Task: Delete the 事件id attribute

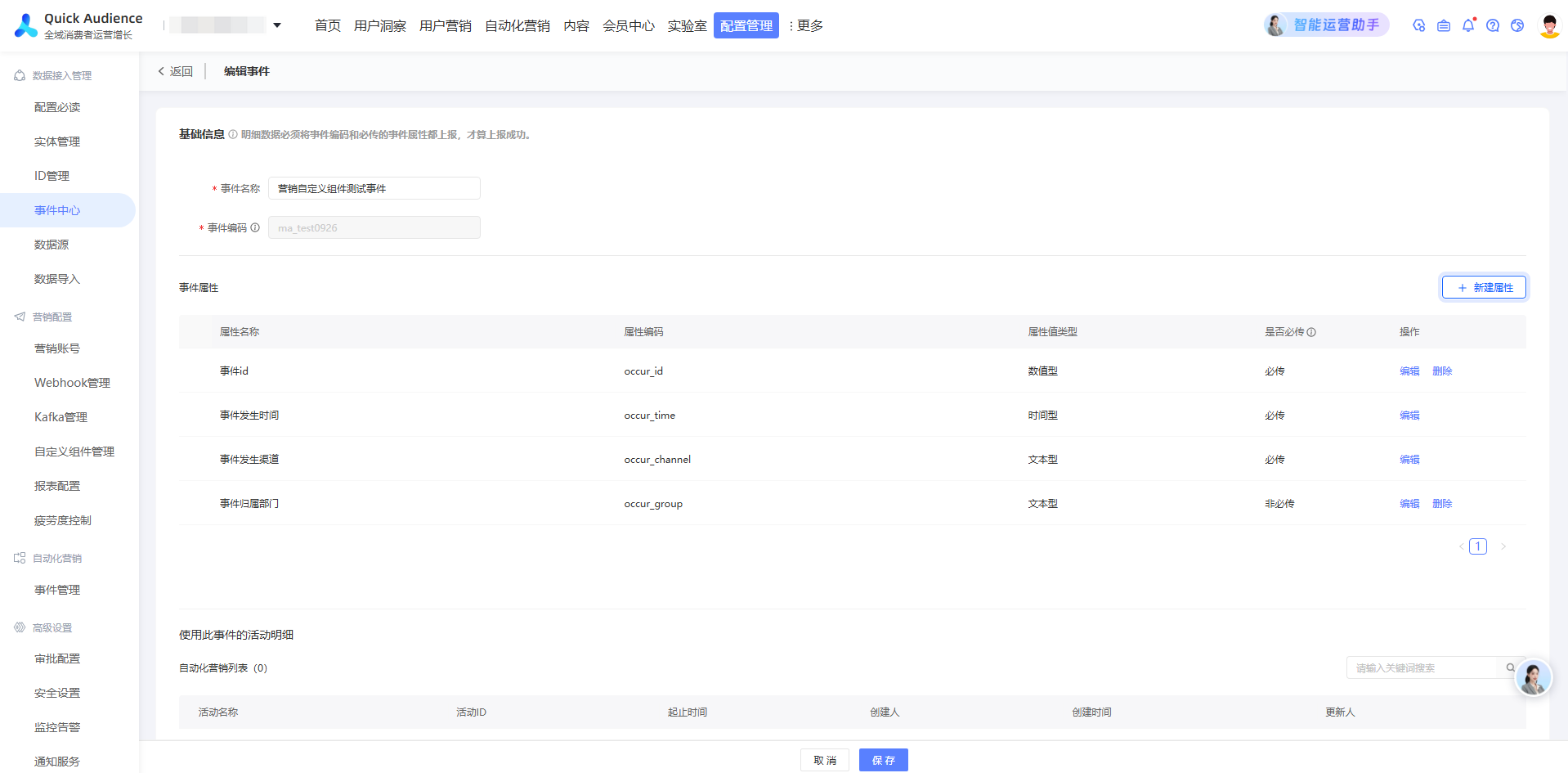Action: [1442, 371]
